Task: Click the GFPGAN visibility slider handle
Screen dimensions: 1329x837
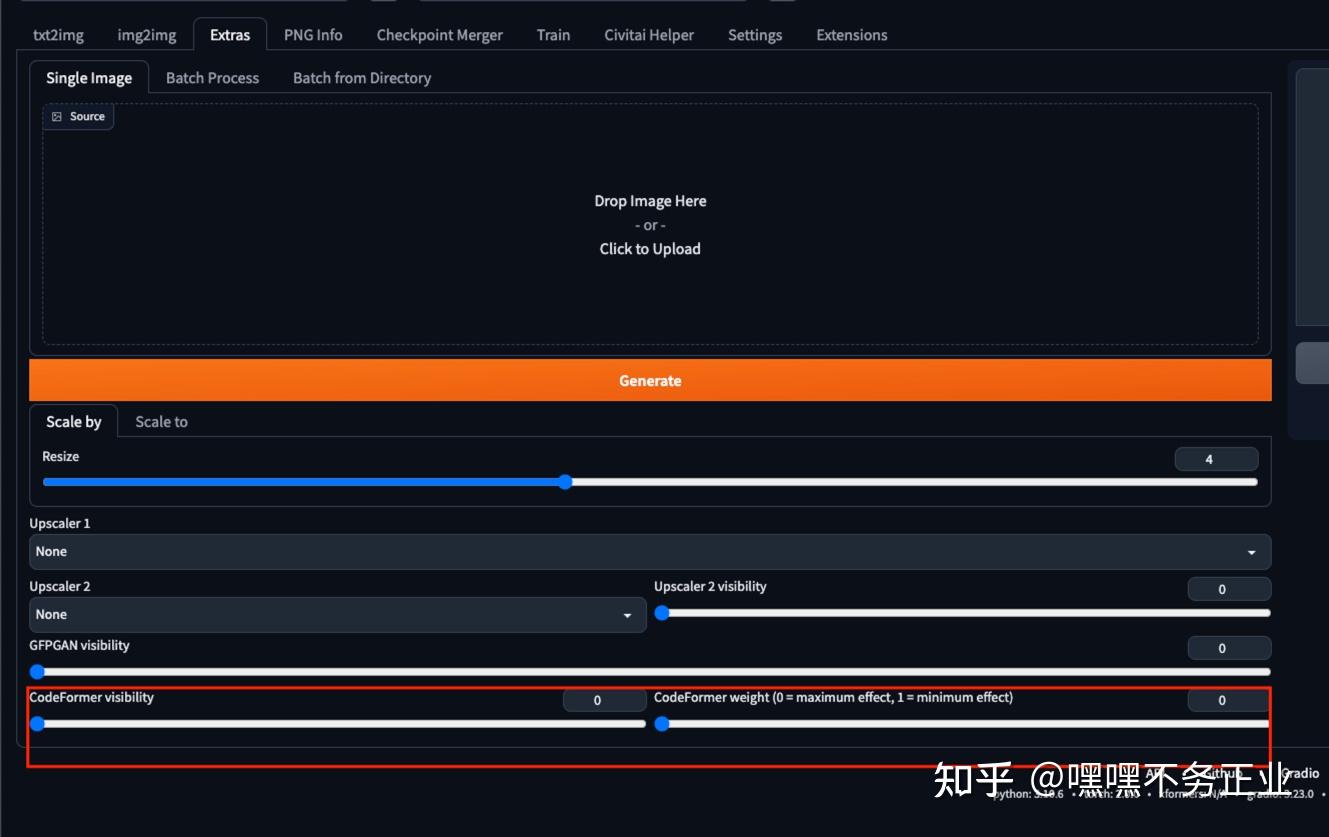Action: [38, 672]
